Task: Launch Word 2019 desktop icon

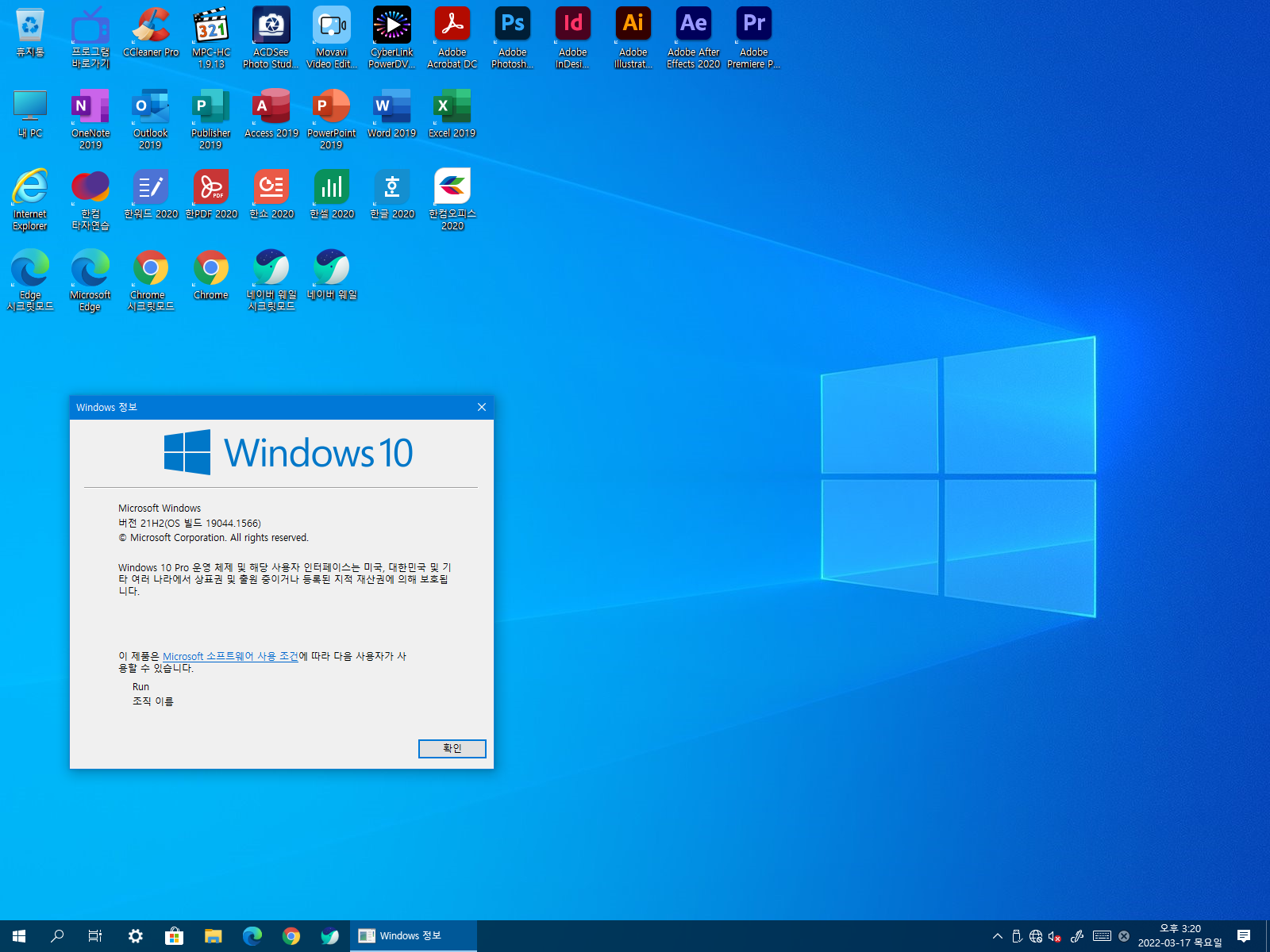Action: (x=392, y=113)
